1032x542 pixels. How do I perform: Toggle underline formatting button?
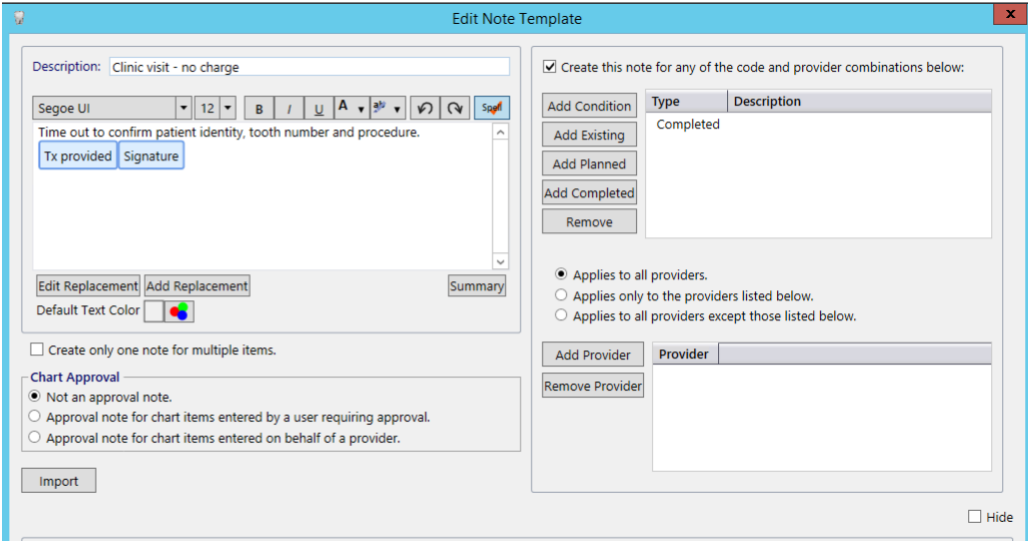[319, 109]
